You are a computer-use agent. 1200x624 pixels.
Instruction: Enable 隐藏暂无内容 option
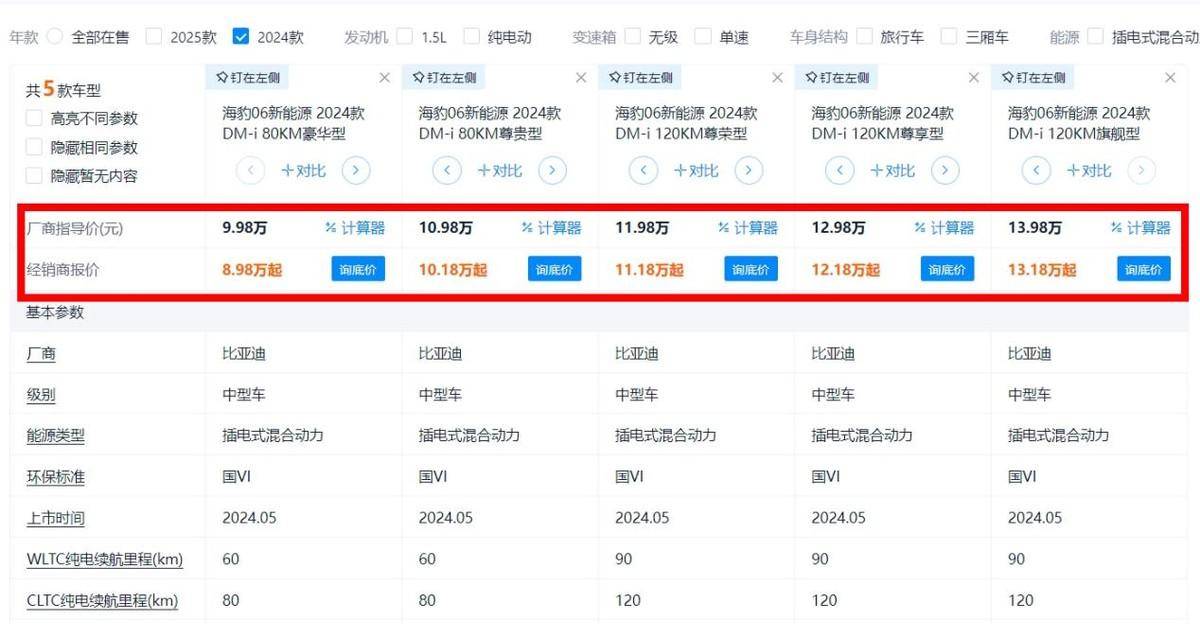(34, 176)
